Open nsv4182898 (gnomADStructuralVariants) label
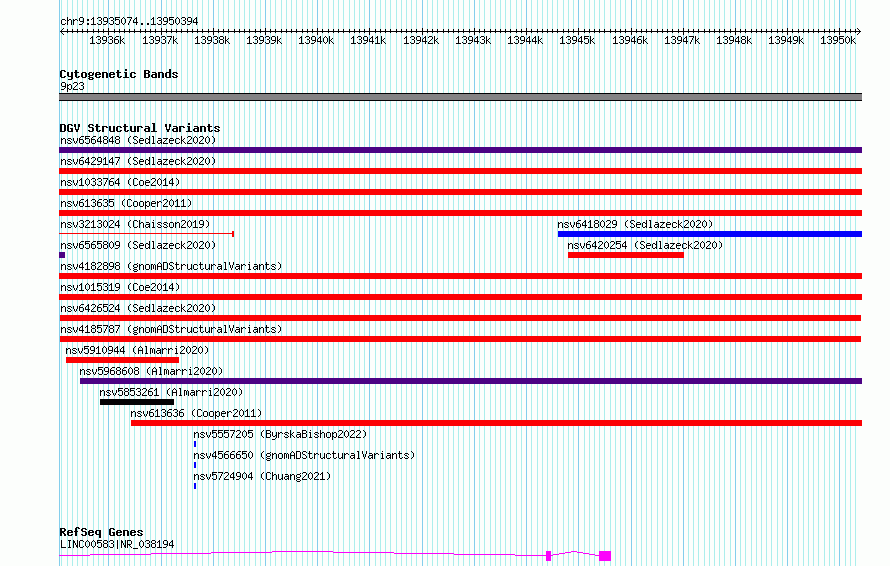 coord(171,266)
